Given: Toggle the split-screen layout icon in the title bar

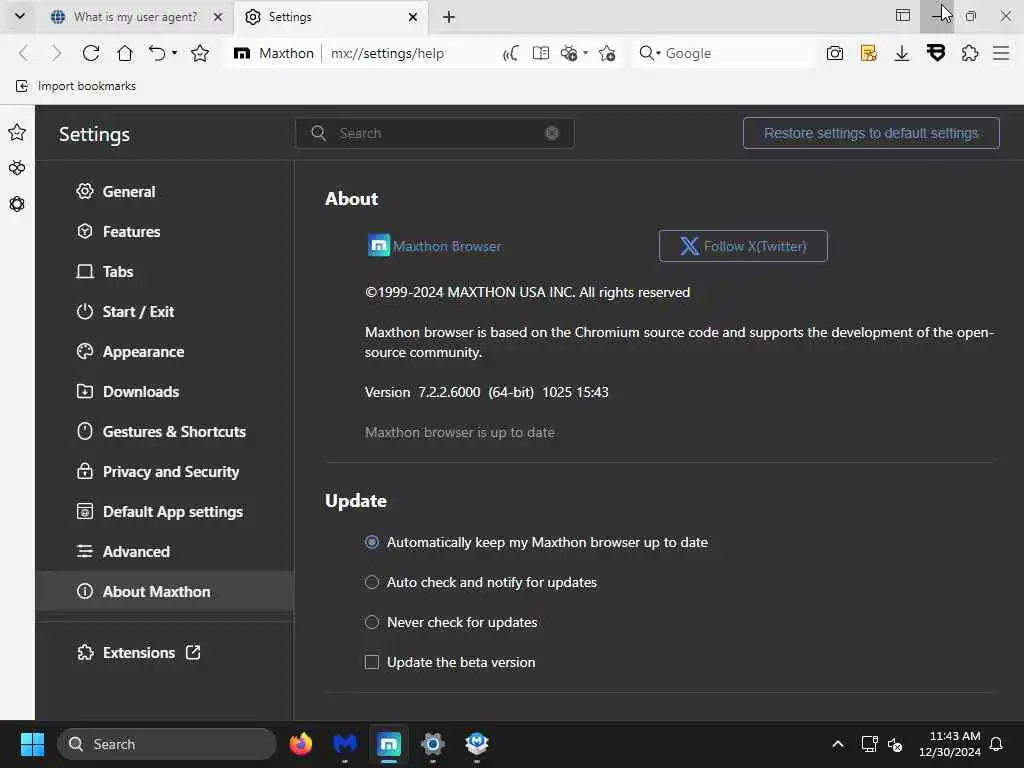Looking at the screenshot, I should tap(903, 16).
